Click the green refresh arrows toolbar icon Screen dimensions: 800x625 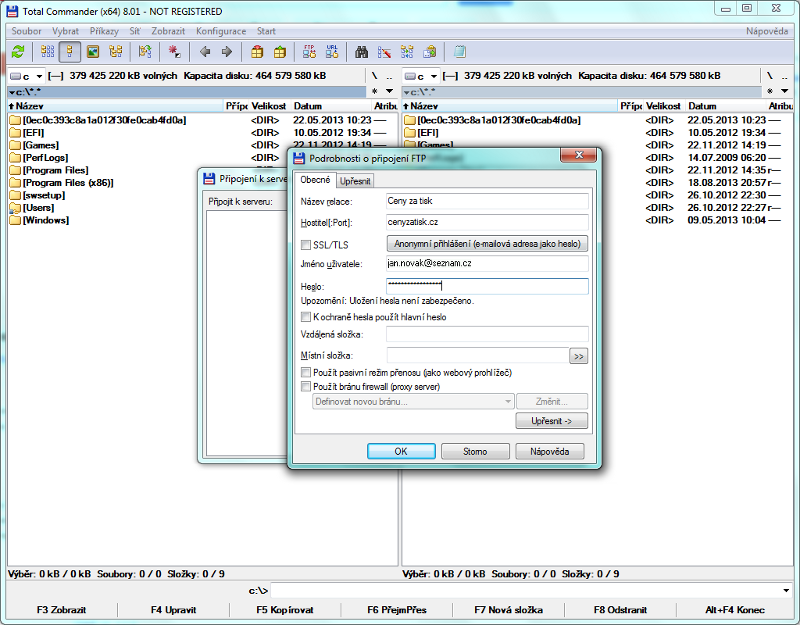point(18,52)
